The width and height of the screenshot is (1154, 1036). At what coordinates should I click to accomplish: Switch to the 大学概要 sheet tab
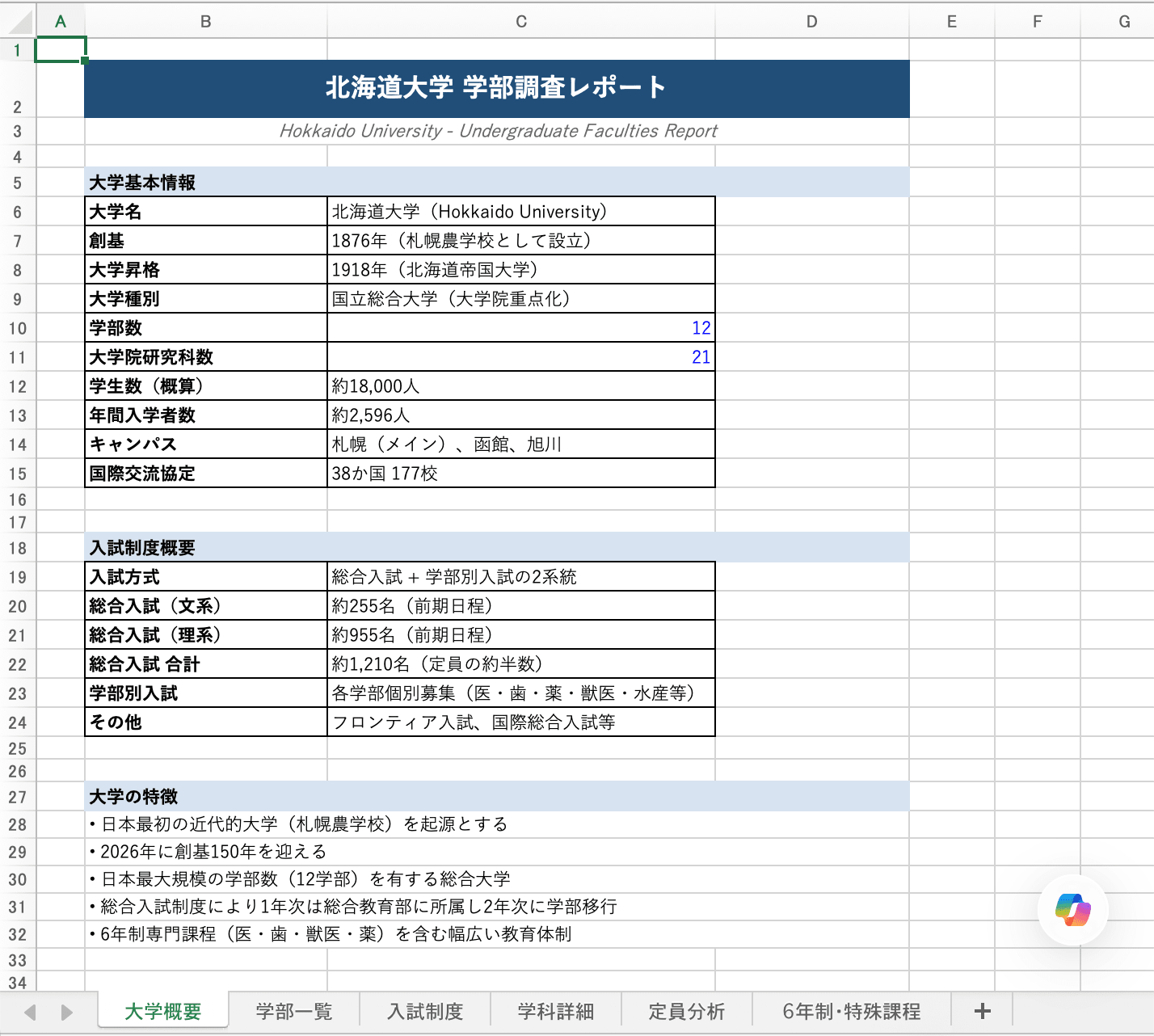[163, 1011]
